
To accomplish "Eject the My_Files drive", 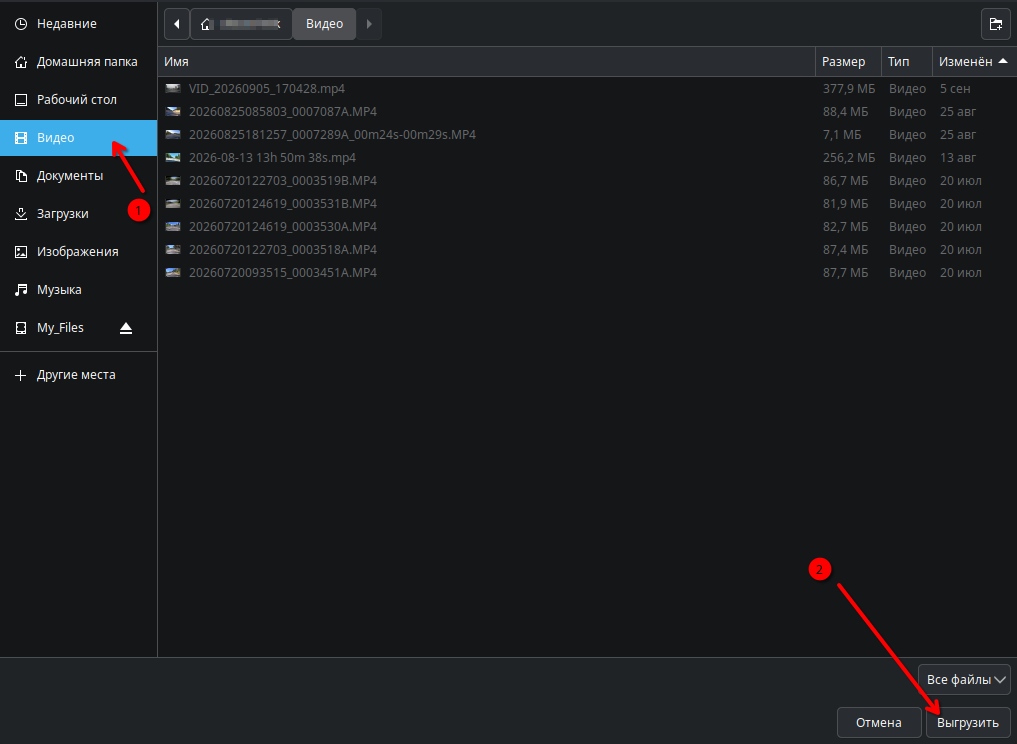I will point(126,328).
